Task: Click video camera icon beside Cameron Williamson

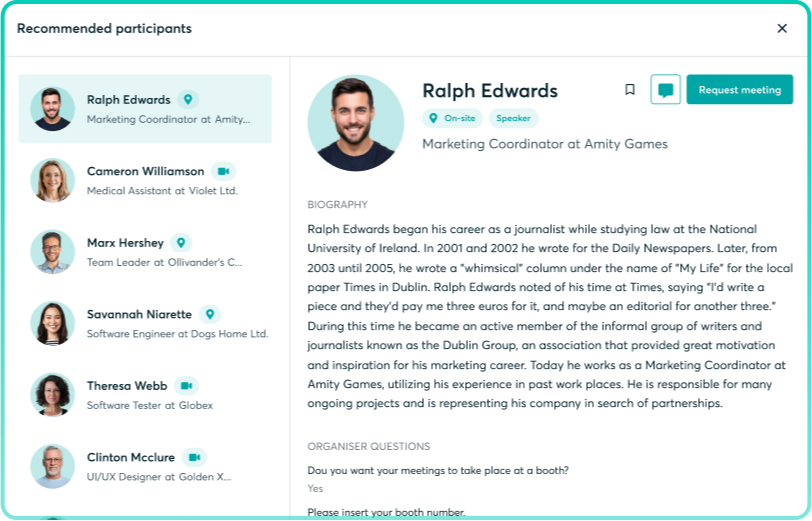Action: click(223, 171)
